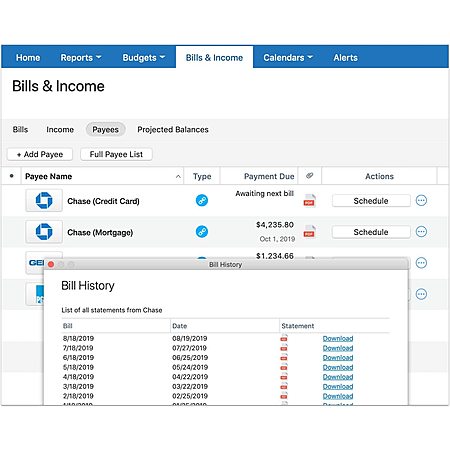Viewport: 450px width, 450px height.
Task: Click PDF icon for 8/18/2019 statement
Action: click(x=284, y=338)
